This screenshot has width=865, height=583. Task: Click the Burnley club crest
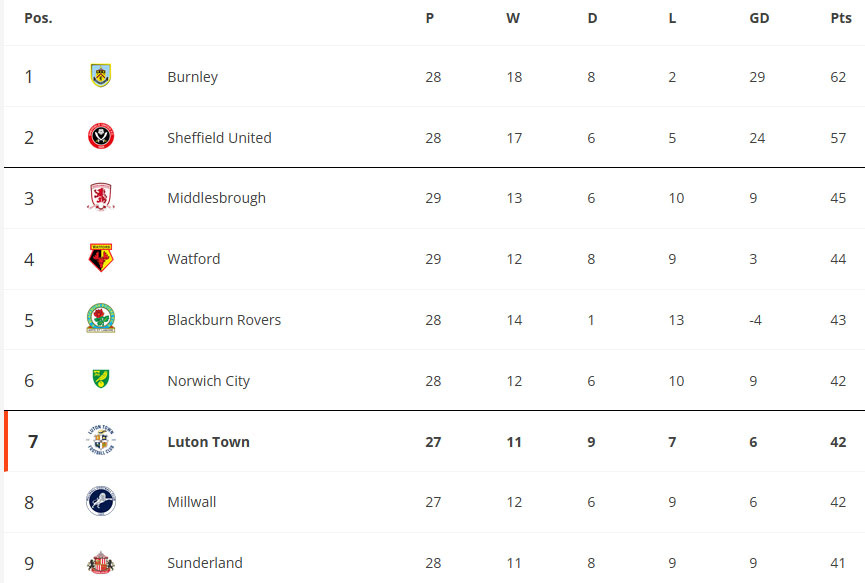pos(101,76)
